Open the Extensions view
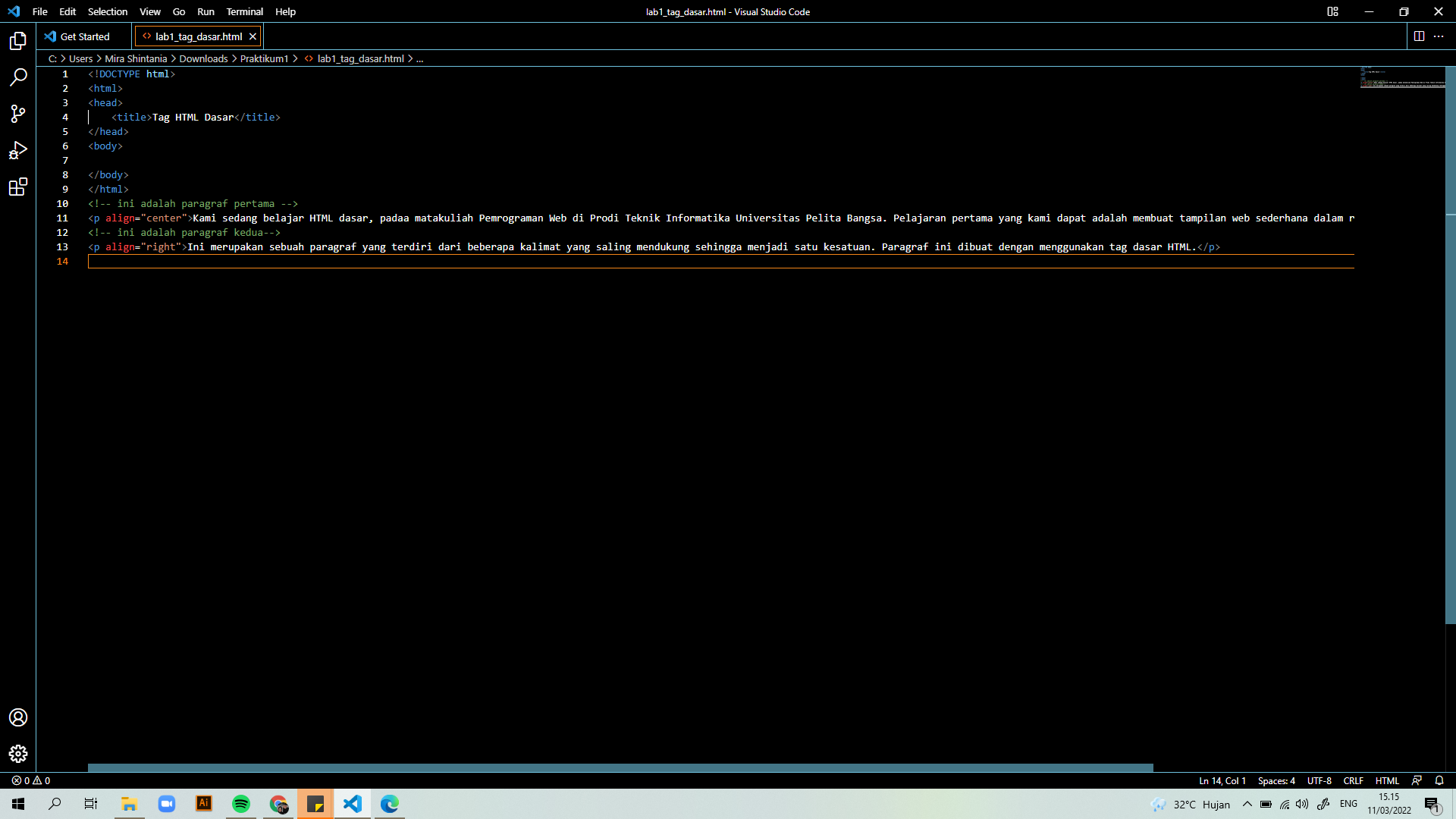Image resolution: width=1456 pixels, height=819 pixels. pos(18,187)
